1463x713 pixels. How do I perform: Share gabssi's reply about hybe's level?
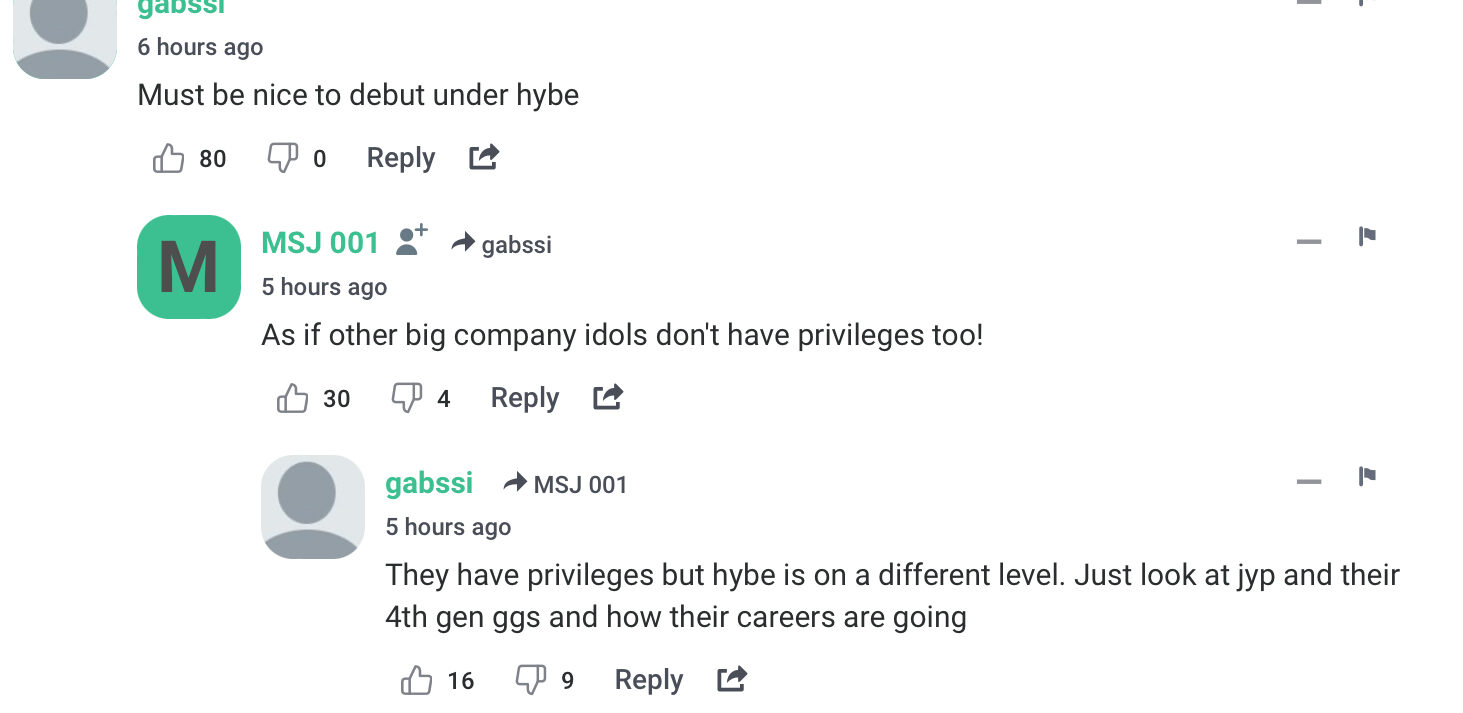pos(732,680)
